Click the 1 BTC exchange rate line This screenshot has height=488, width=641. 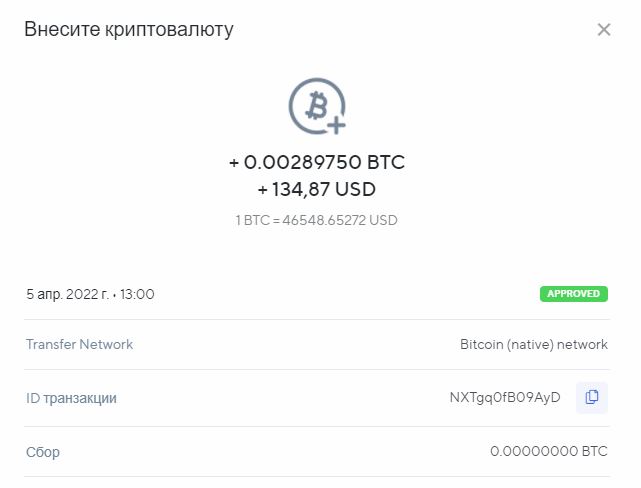click(317, 220)
